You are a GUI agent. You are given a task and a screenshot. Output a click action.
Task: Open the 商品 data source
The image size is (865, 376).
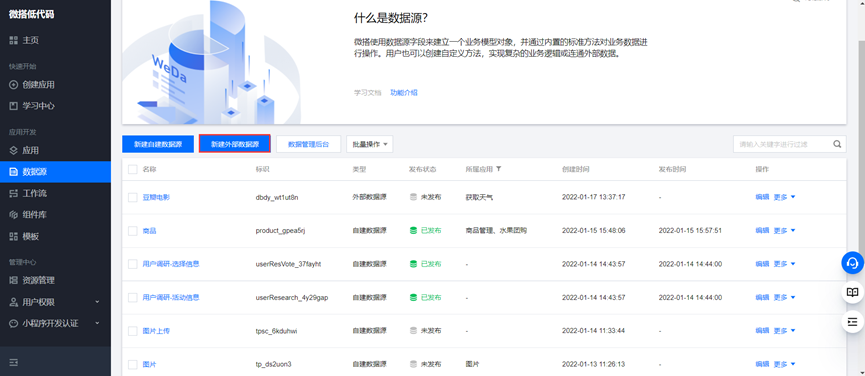[149, 230]
